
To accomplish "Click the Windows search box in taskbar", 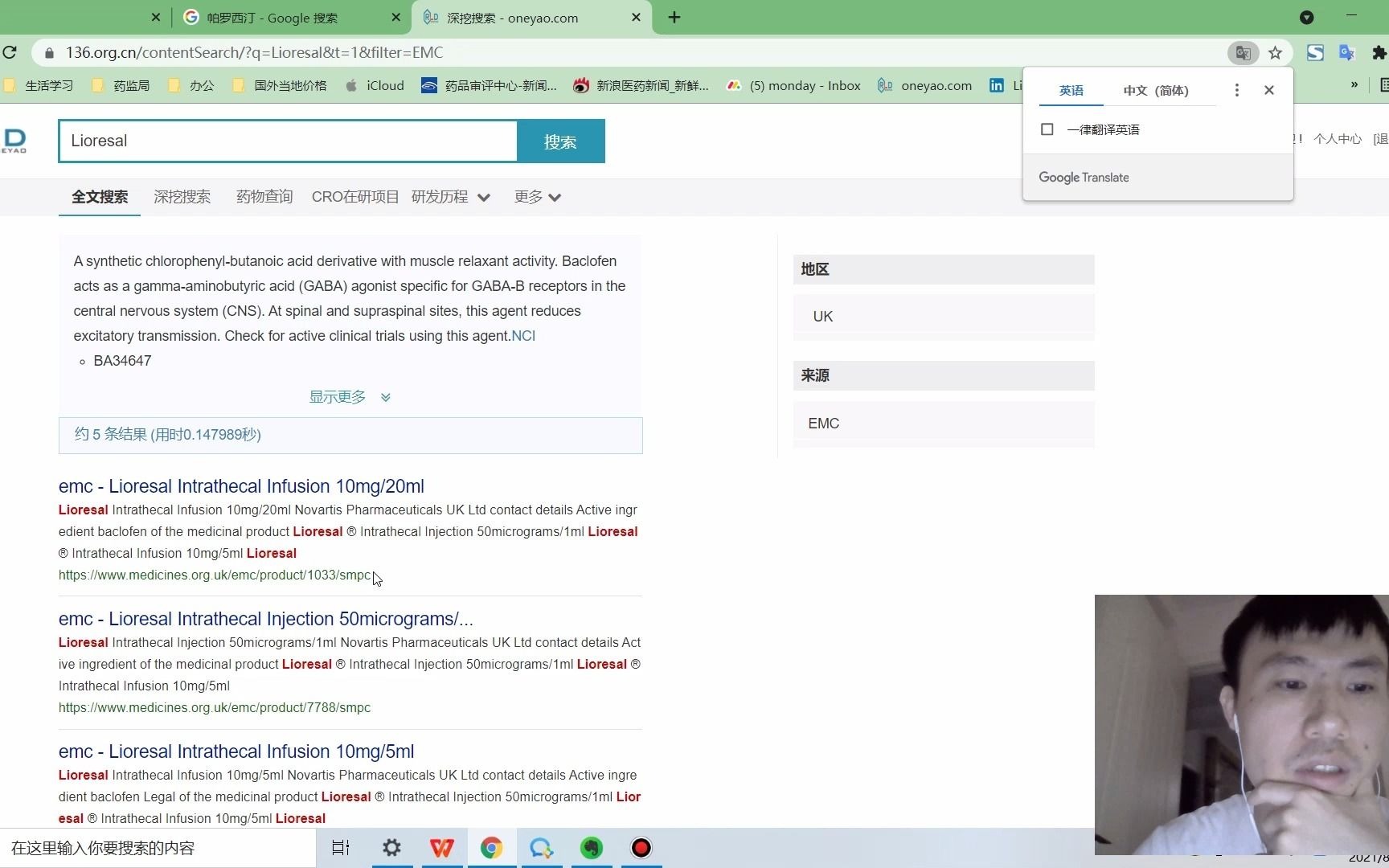I will pyautogui.click(x=158, y=848).
